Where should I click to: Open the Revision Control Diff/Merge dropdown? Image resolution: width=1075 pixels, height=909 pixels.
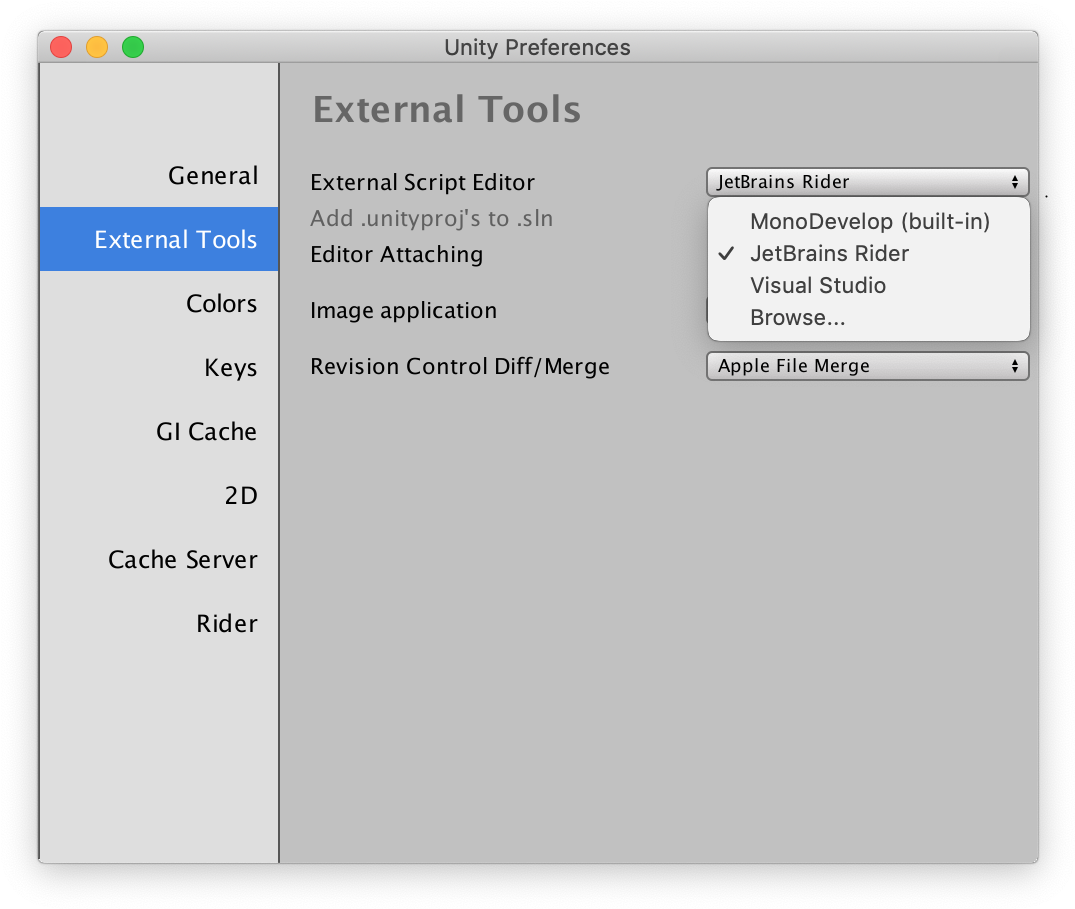click(867, 366)
